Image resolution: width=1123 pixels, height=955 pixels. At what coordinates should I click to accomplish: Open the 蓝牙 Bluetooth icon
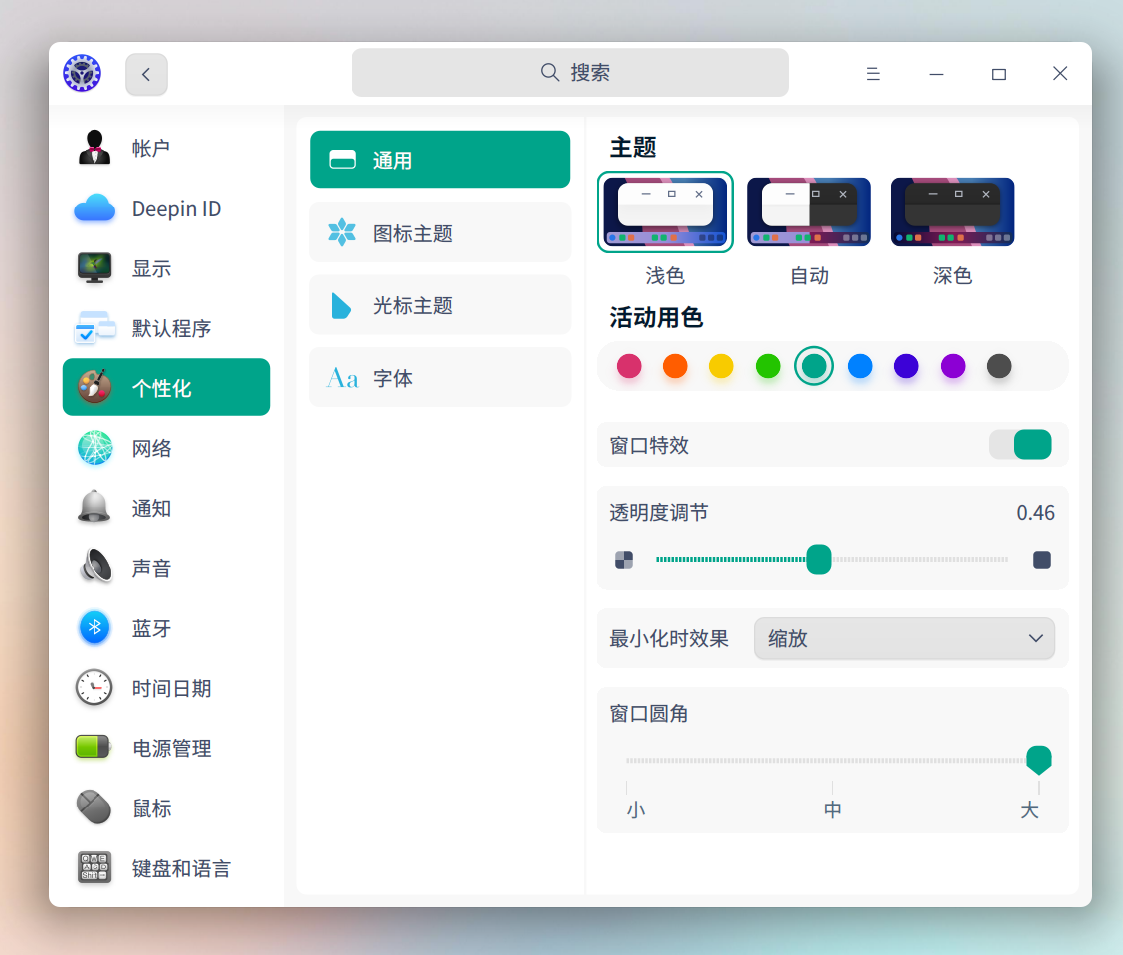[x=95, y=628]
